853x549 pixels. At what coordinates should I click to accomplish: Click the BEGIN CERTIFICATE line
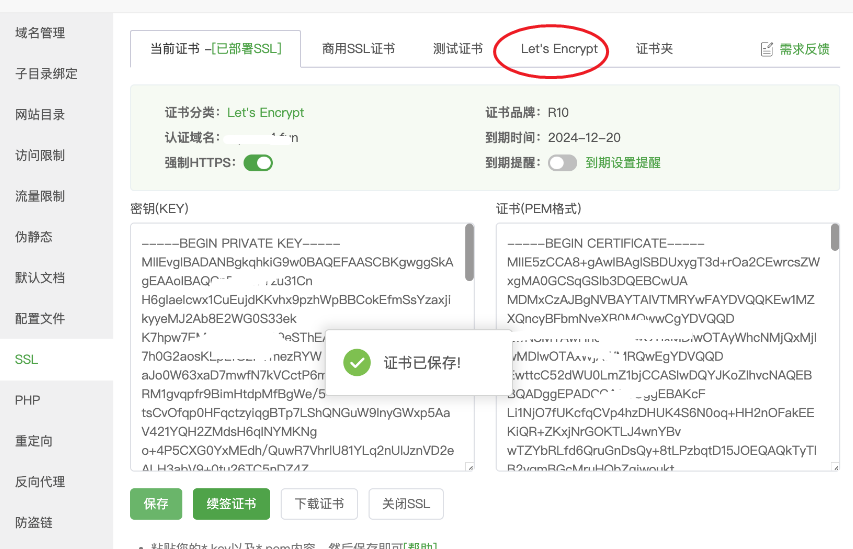605,243
